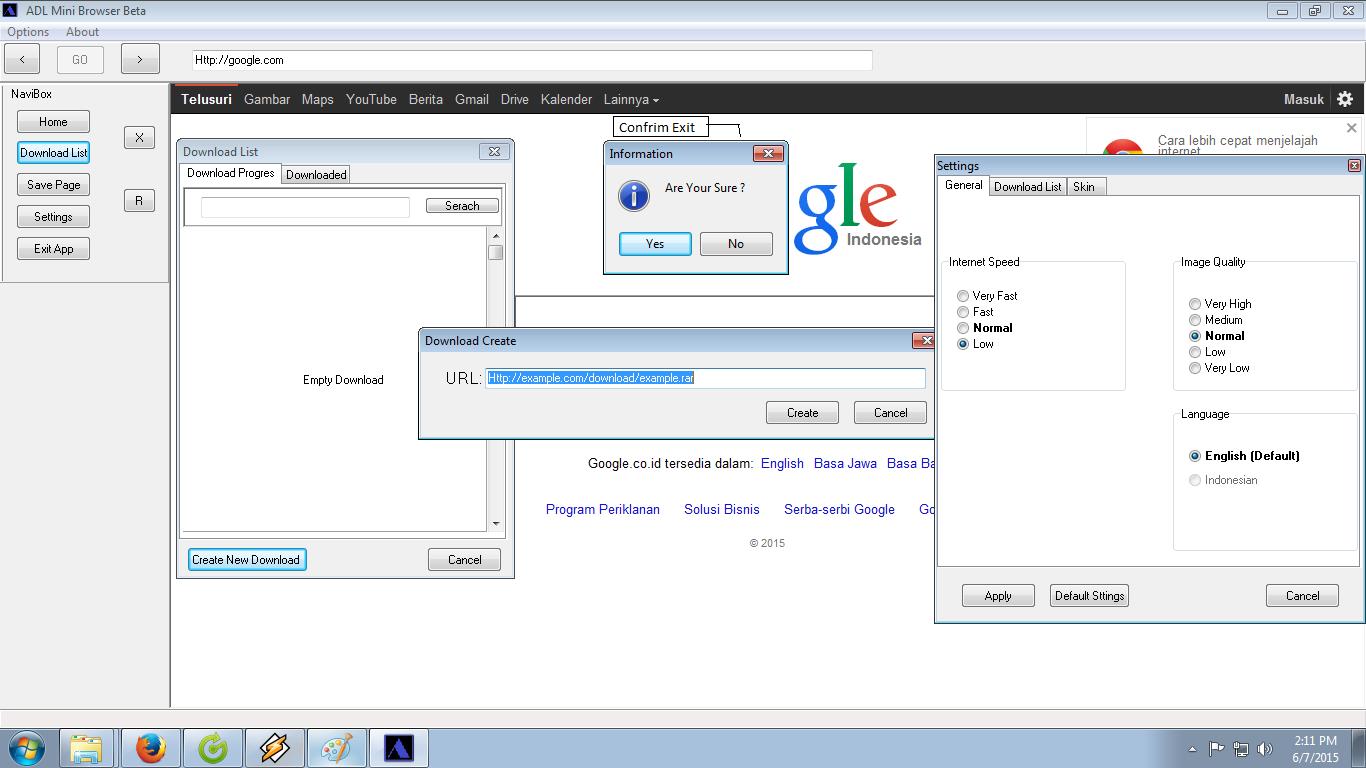Open the Options menu
1366x768 pixels.
[x=28, y=32]
